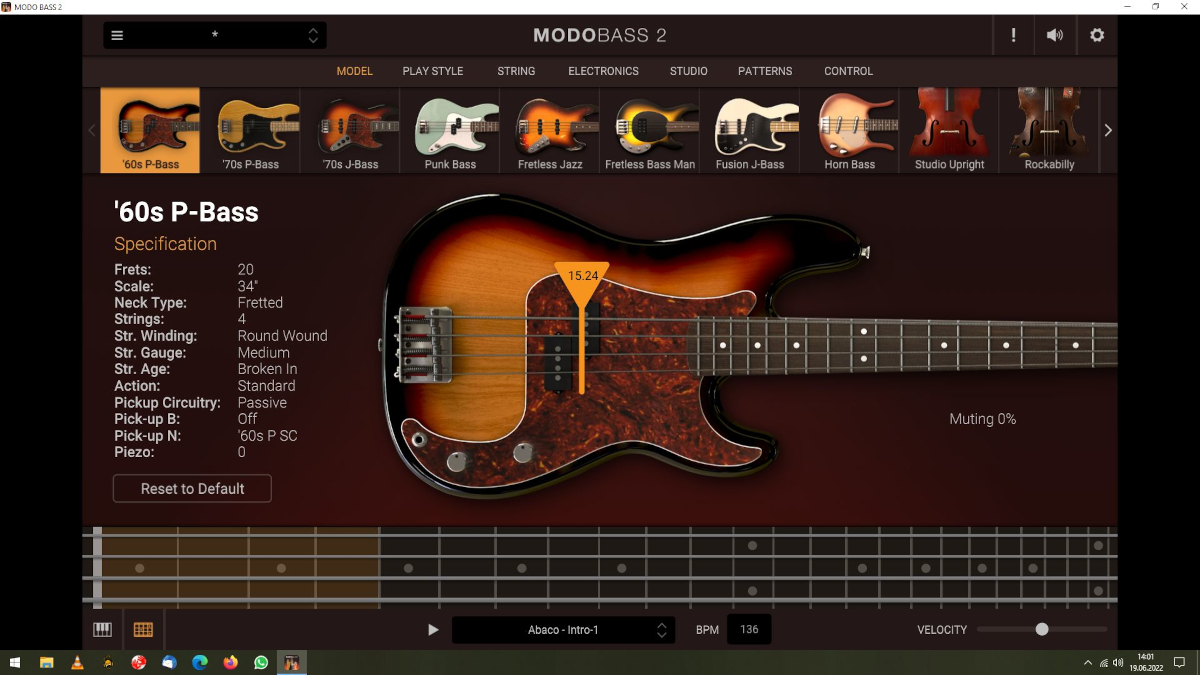Image resolution: width=1200 pixels, height=675 pixels.
Task: Open the CONTROL tab
Action: point(849,71)
